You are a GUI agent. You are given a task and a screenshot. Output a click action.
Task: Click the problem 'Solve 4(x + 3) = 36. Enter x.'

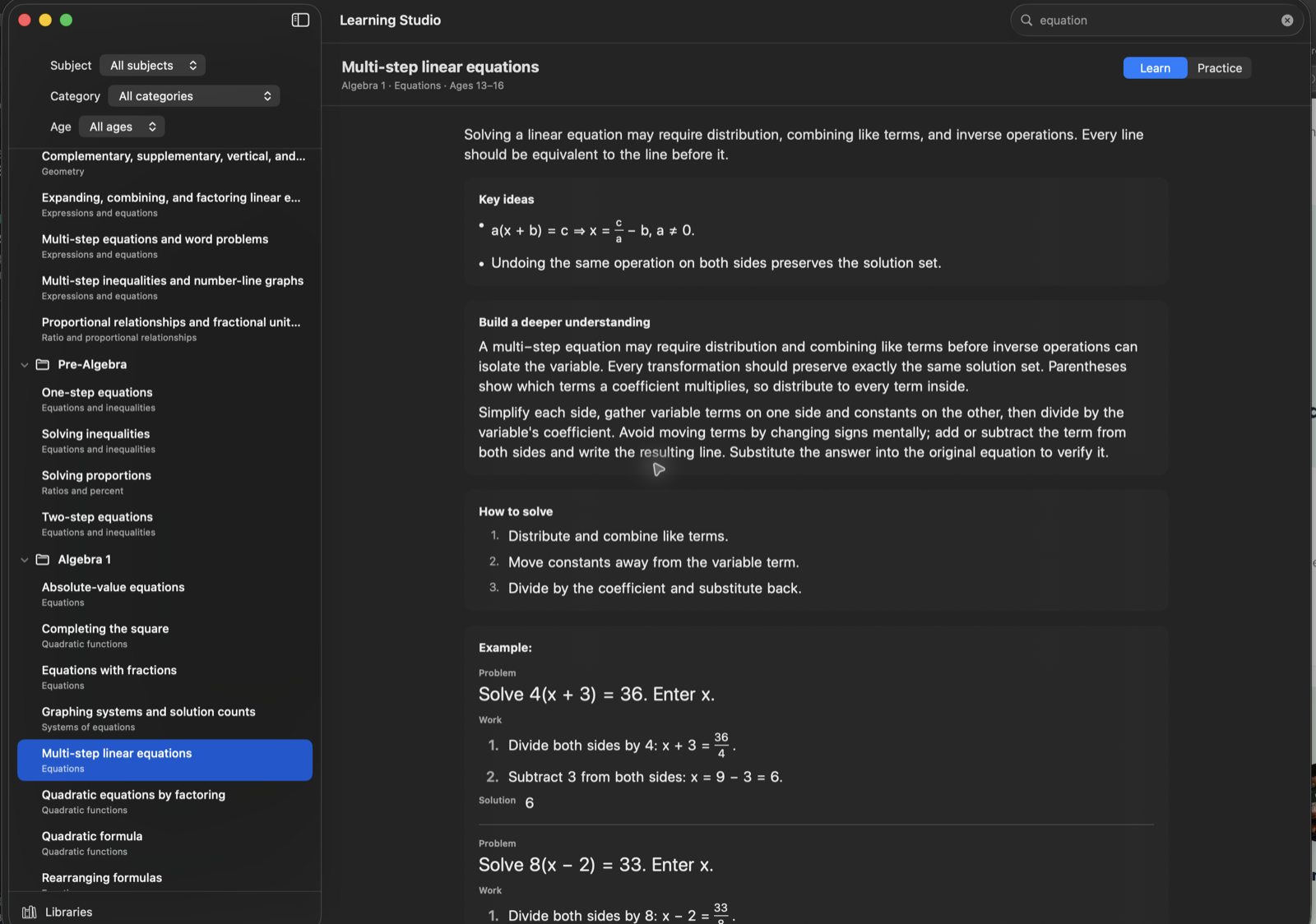click(x=596, y=695)
